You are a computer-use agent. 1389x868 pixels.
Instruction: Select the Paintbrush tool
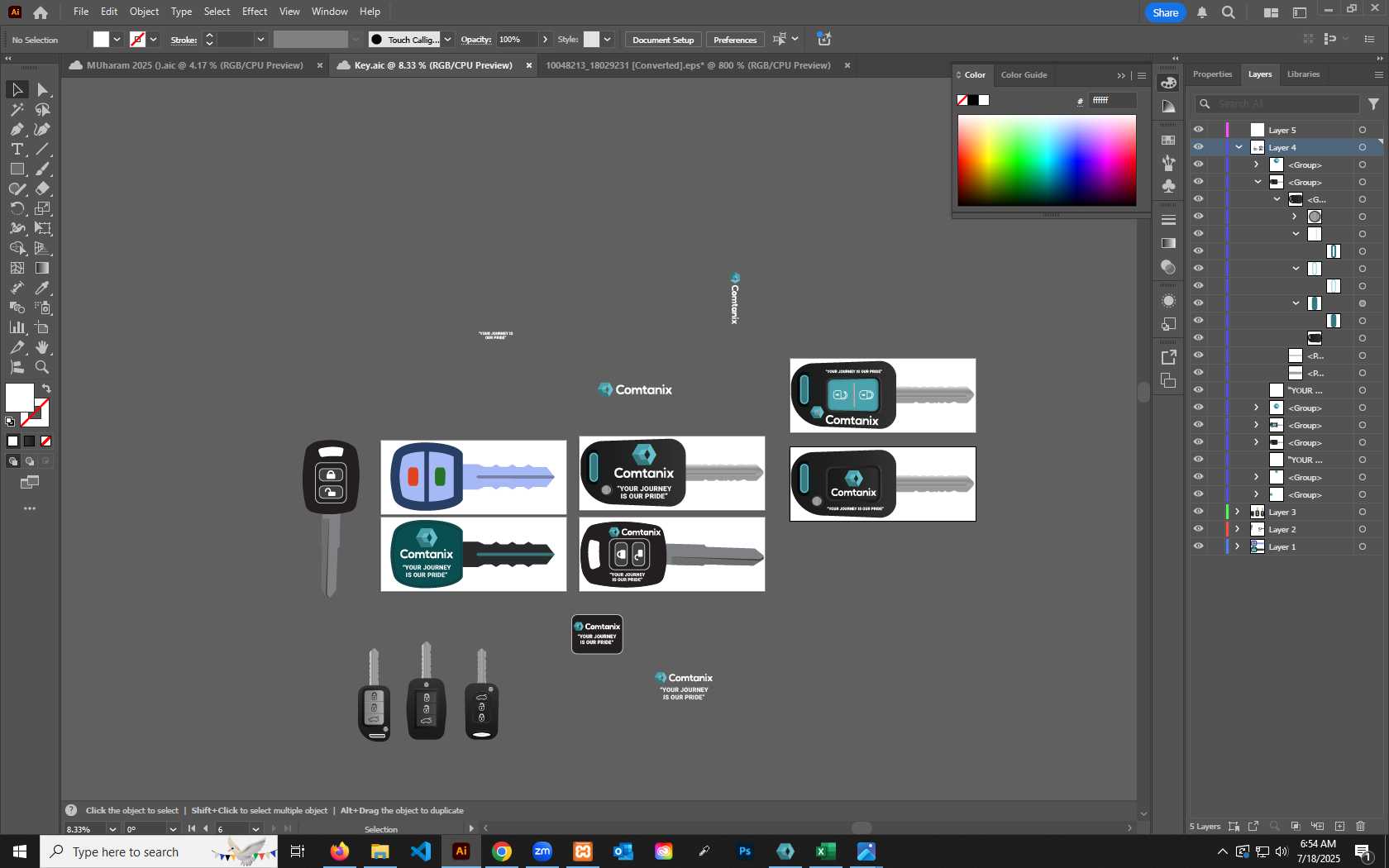43,169
